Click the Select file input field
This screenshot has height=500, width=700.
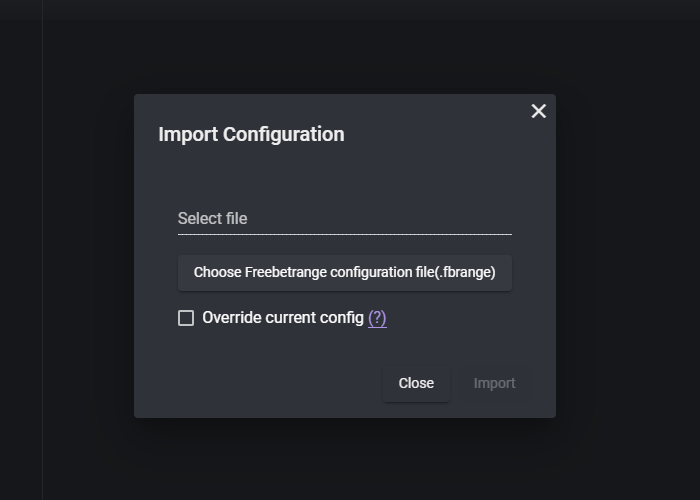coord(345,219)
